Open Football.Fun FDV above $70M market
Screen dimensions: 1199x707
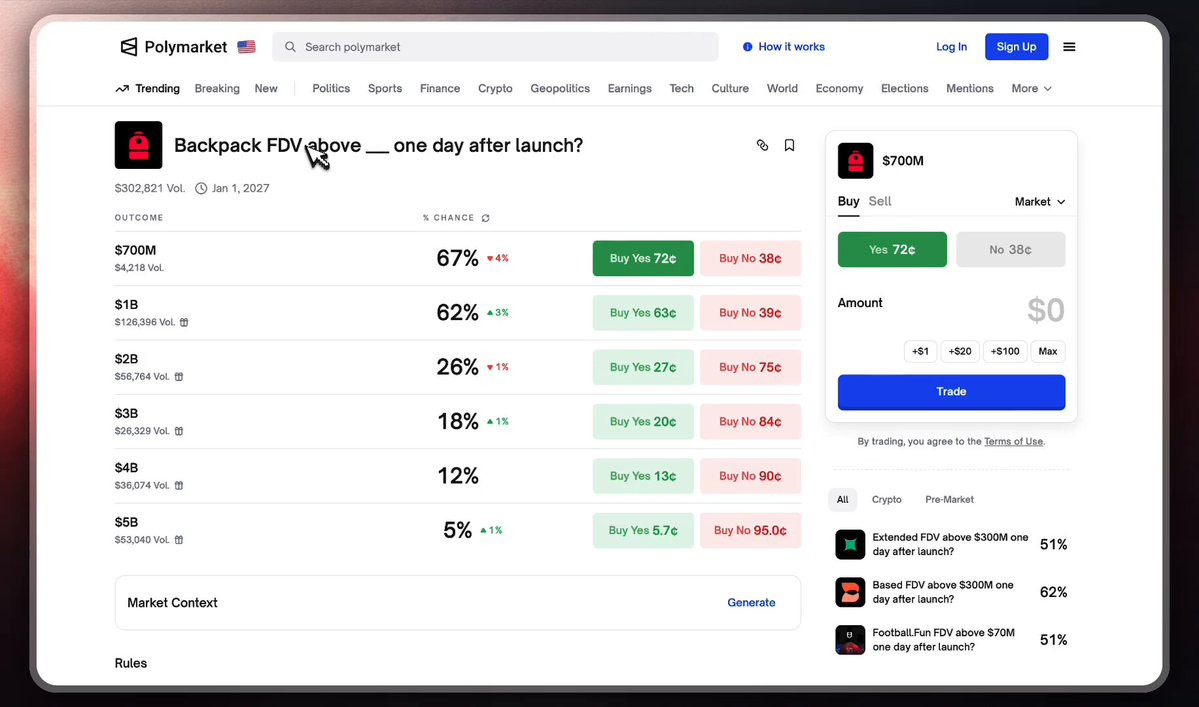click(x=944, y=640)
